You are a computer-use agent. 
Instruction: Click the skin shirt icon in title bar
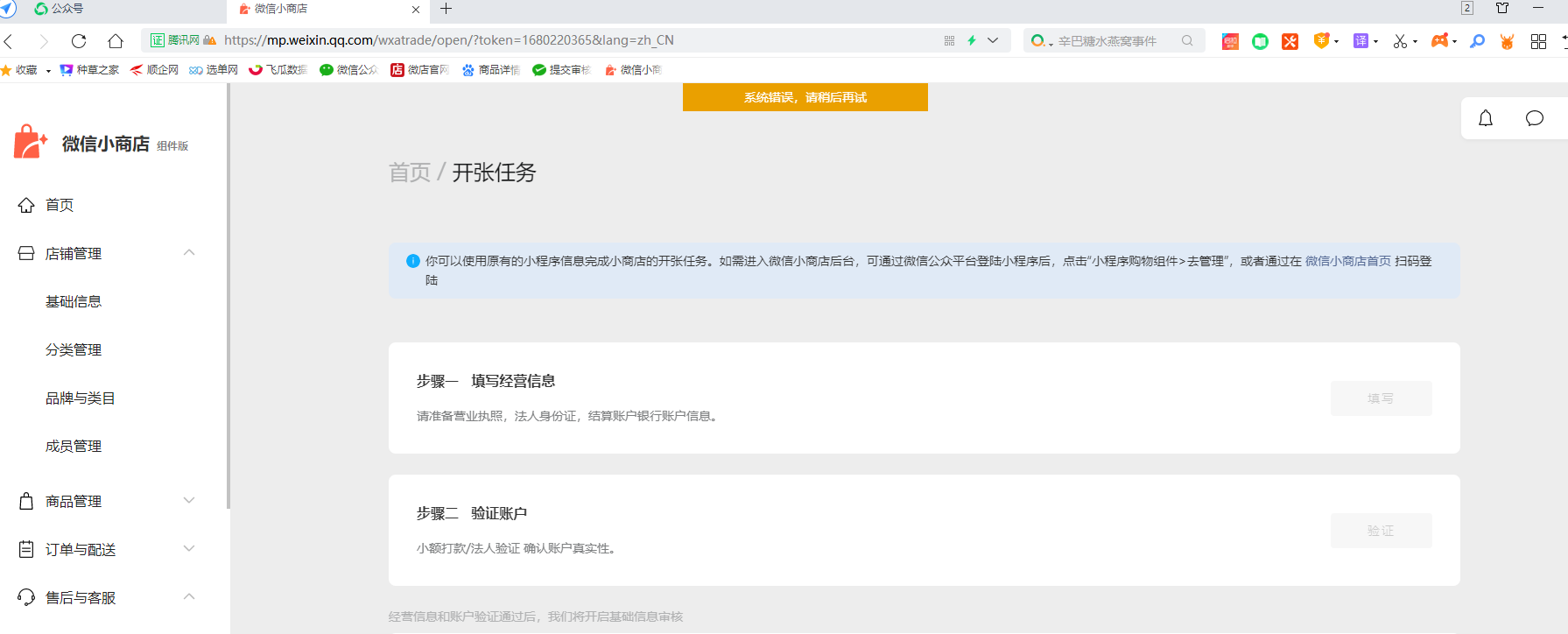[1502, 8]
